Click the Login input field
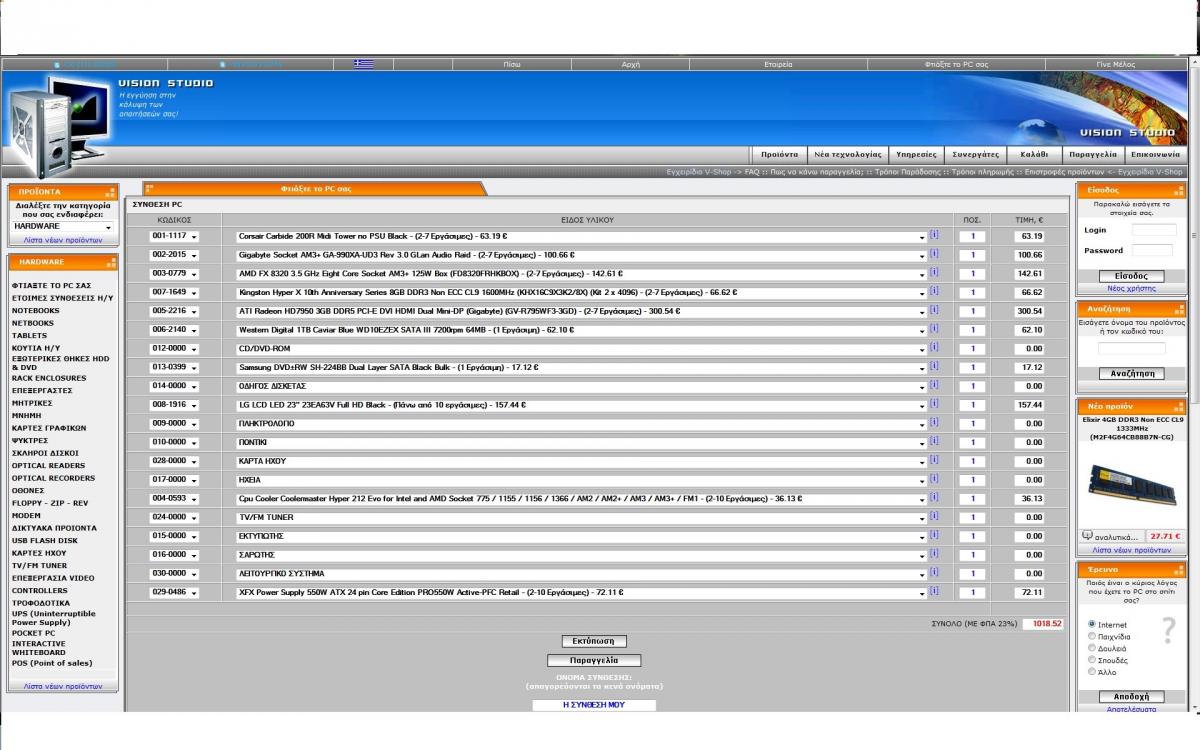Screen dimensions: 1200x750 click(1153, 230)
